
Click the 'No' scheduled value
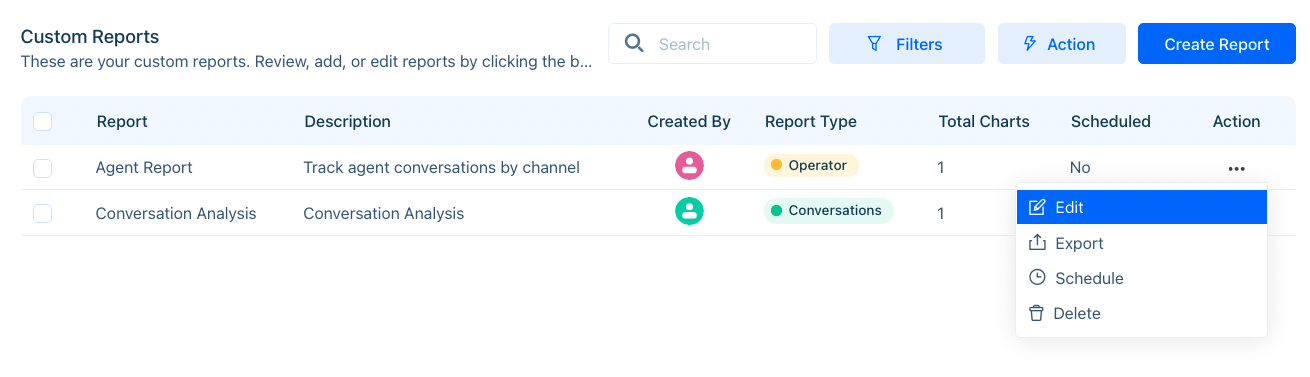click(x=1080, y=168)
